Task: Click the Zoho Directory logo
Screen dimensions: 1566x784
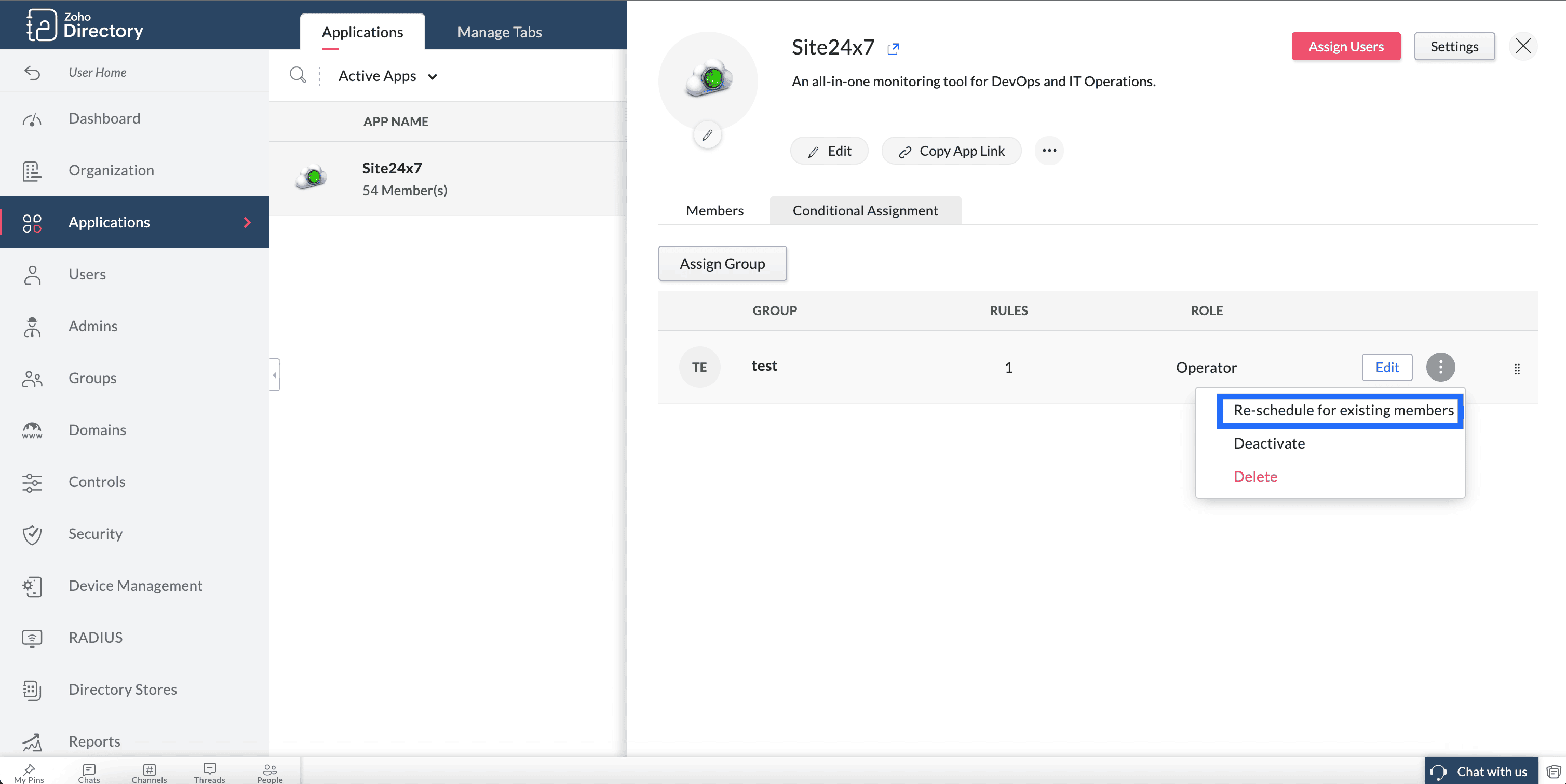Action: (85, 25)
